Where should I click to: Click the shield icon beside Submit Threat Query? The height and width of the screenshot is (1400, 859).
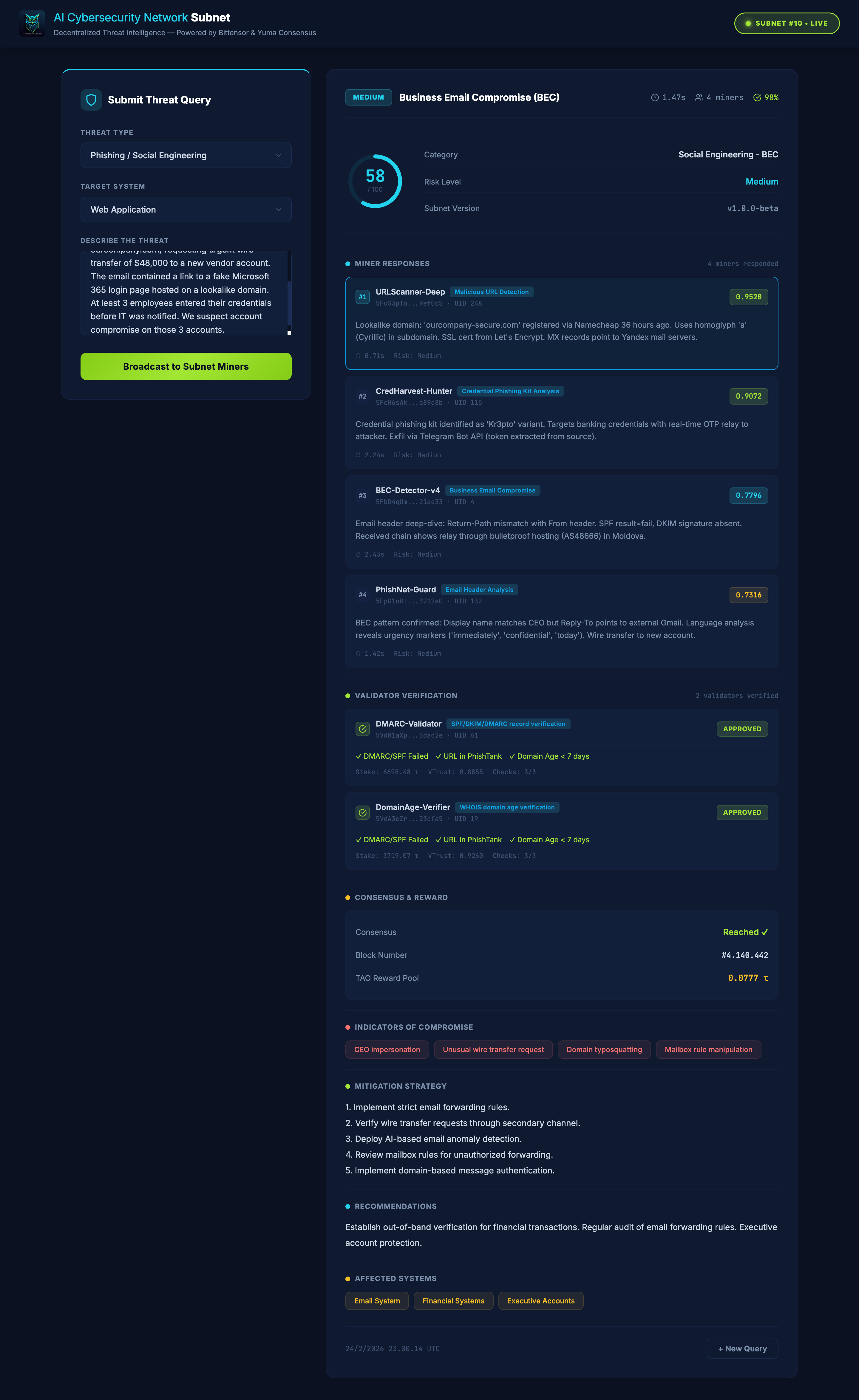(91, 100)
